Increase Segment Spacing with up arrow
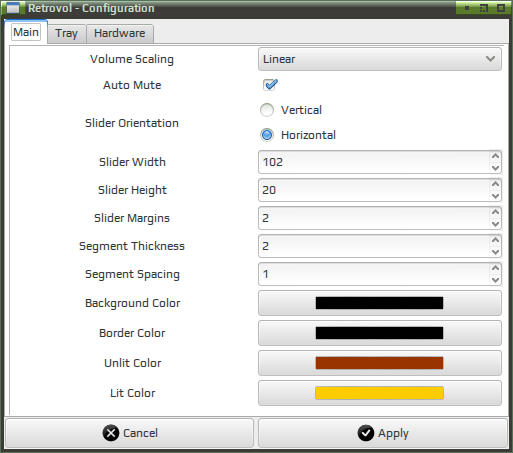The image size is (513, 453). [x=495, y=268]
